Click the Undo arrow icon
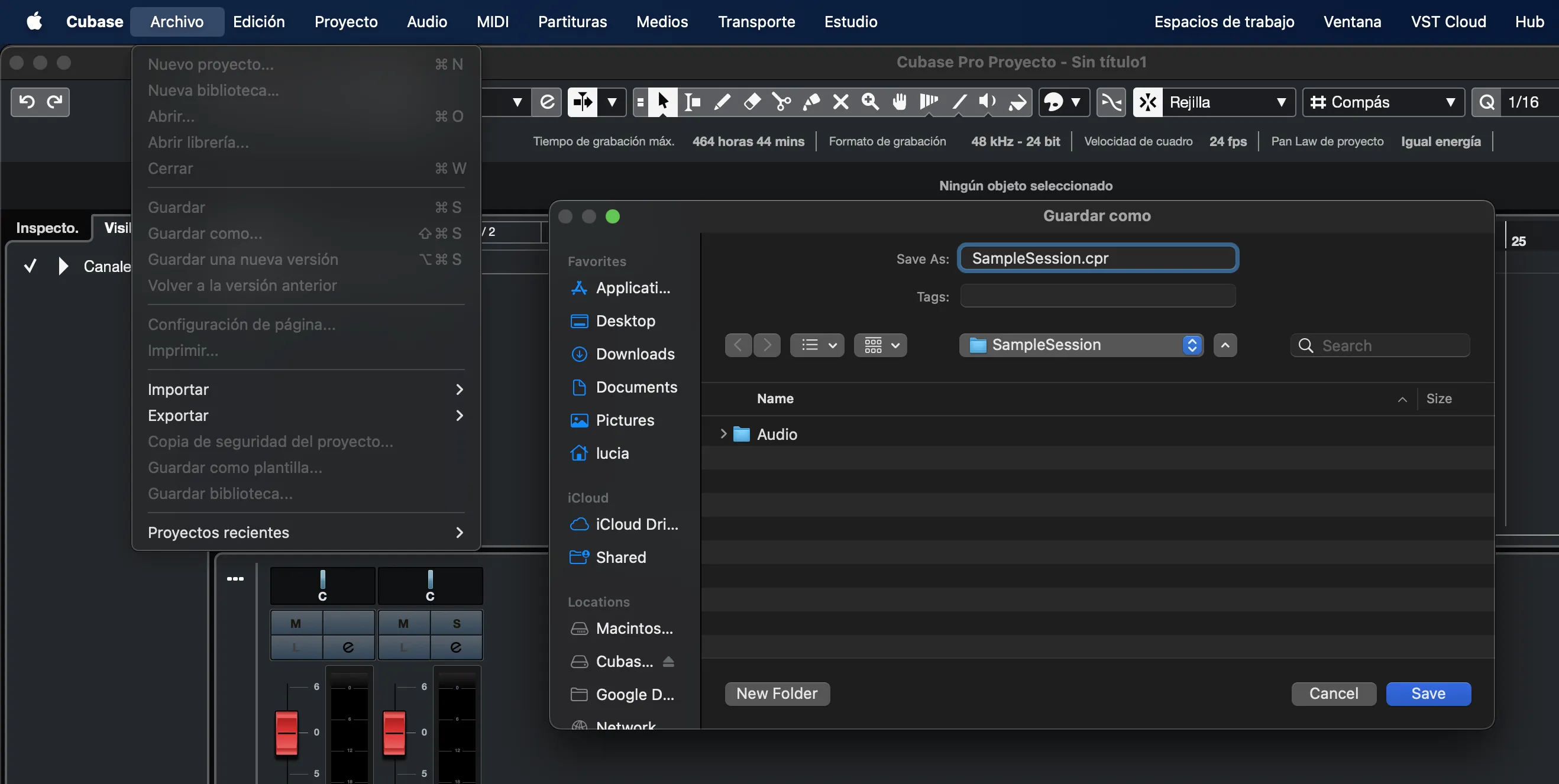 (27, 102)
